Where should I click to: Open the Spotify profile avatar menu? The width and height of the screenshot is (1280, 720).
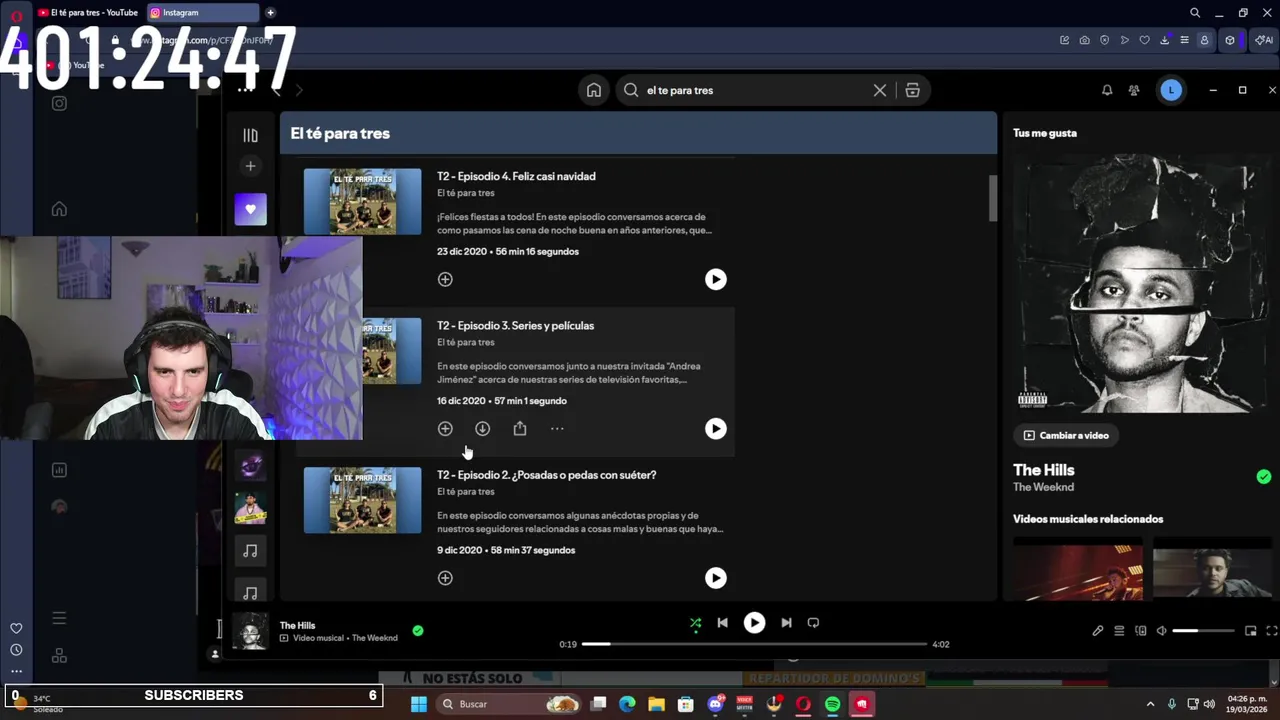1171,90
